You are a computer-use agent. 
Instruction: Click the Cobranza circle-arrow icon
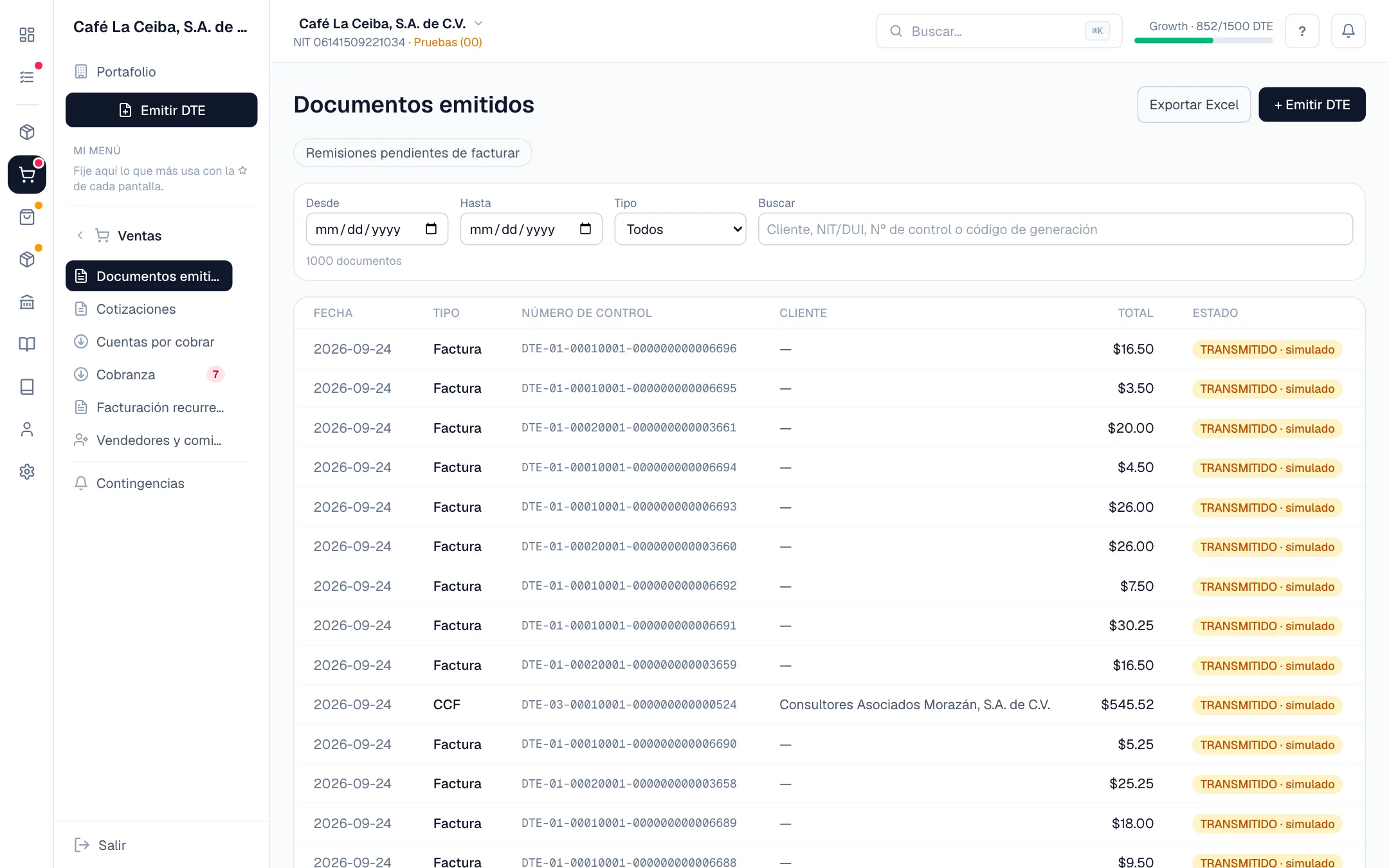pos(81,374)
